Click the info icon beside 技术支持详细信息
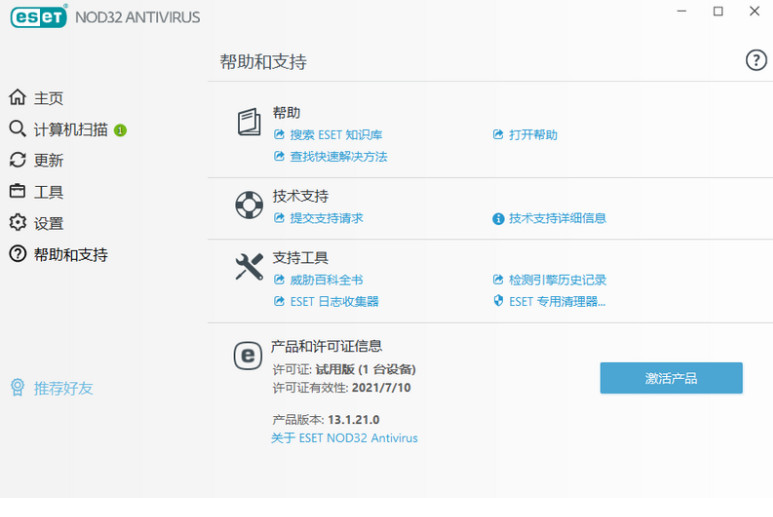 pyautogui.click(x=498, y=218)
